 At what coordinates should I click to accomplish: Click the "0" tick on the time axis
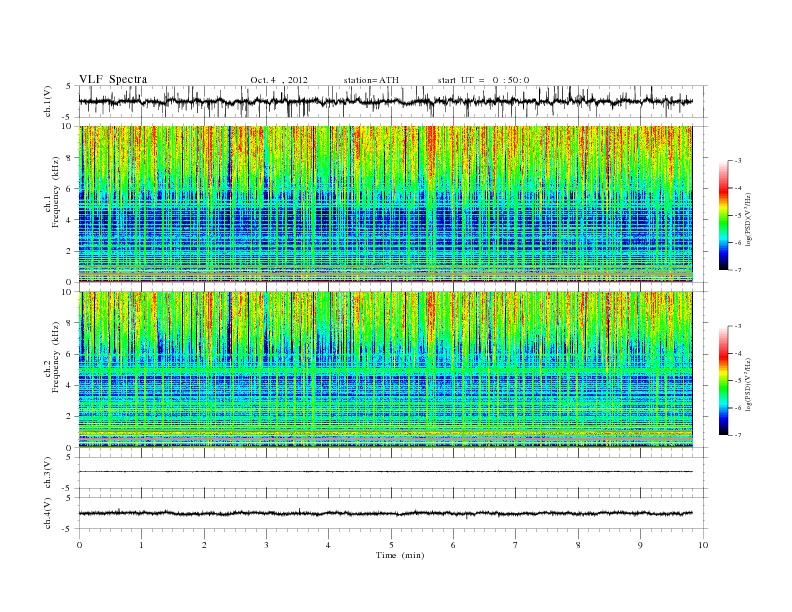click(x=79, y=545)
